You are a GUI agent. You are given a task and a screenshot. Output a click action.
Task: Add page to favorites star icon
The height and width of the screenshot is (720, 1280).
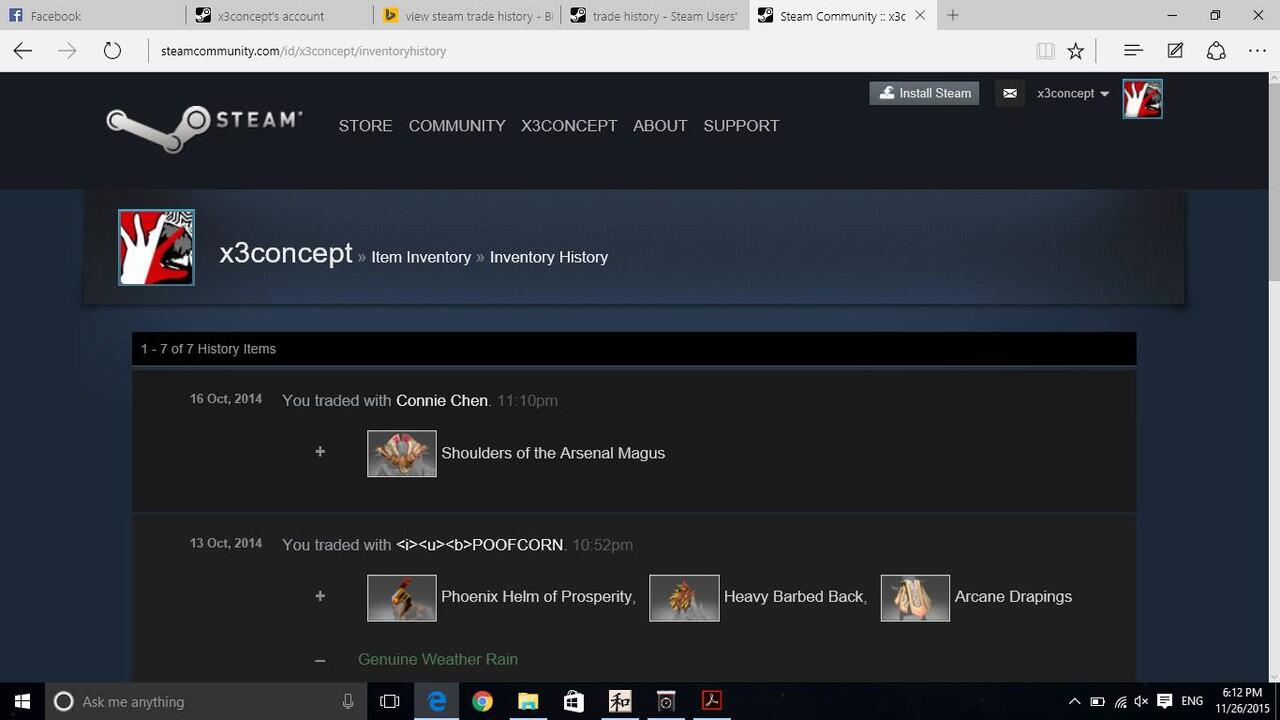point(1076,51)
